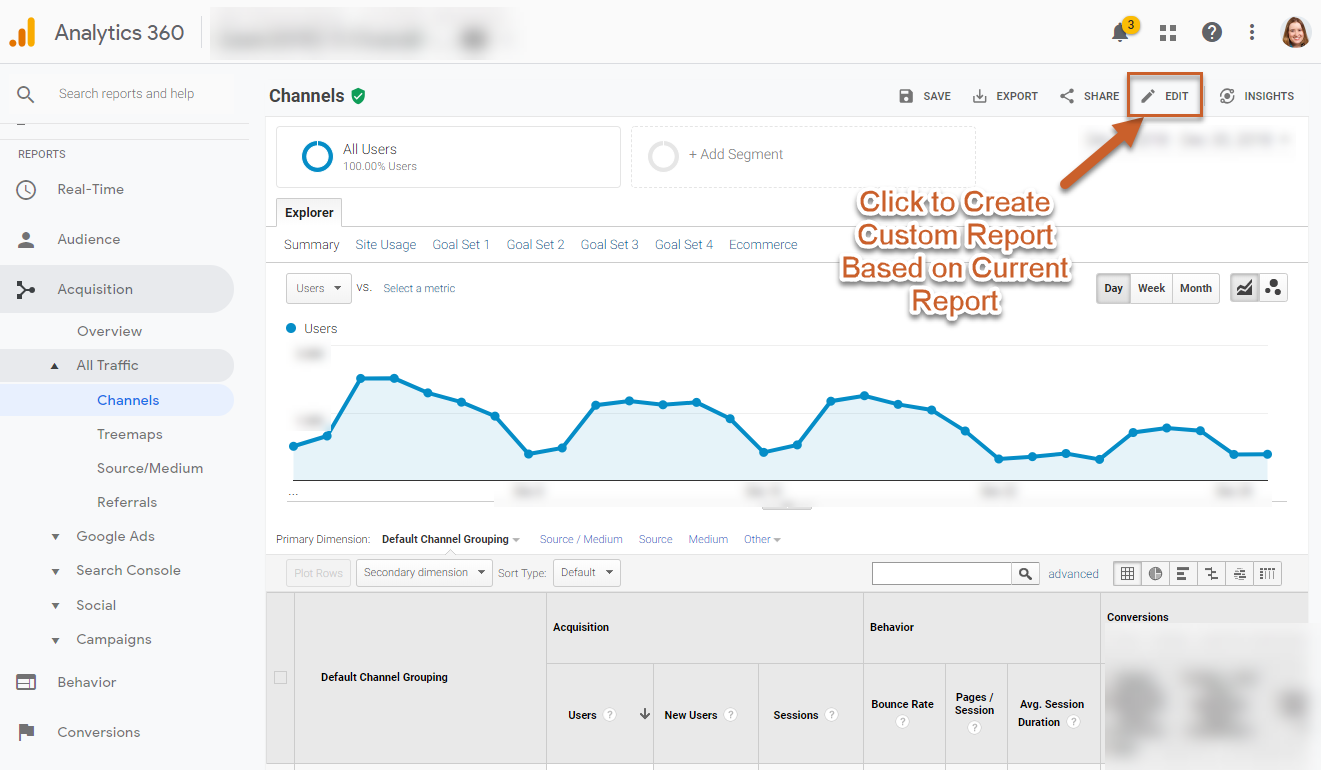Tick the select-all rows checkbox
The image size is (1321, 770).
coord(280,677)
